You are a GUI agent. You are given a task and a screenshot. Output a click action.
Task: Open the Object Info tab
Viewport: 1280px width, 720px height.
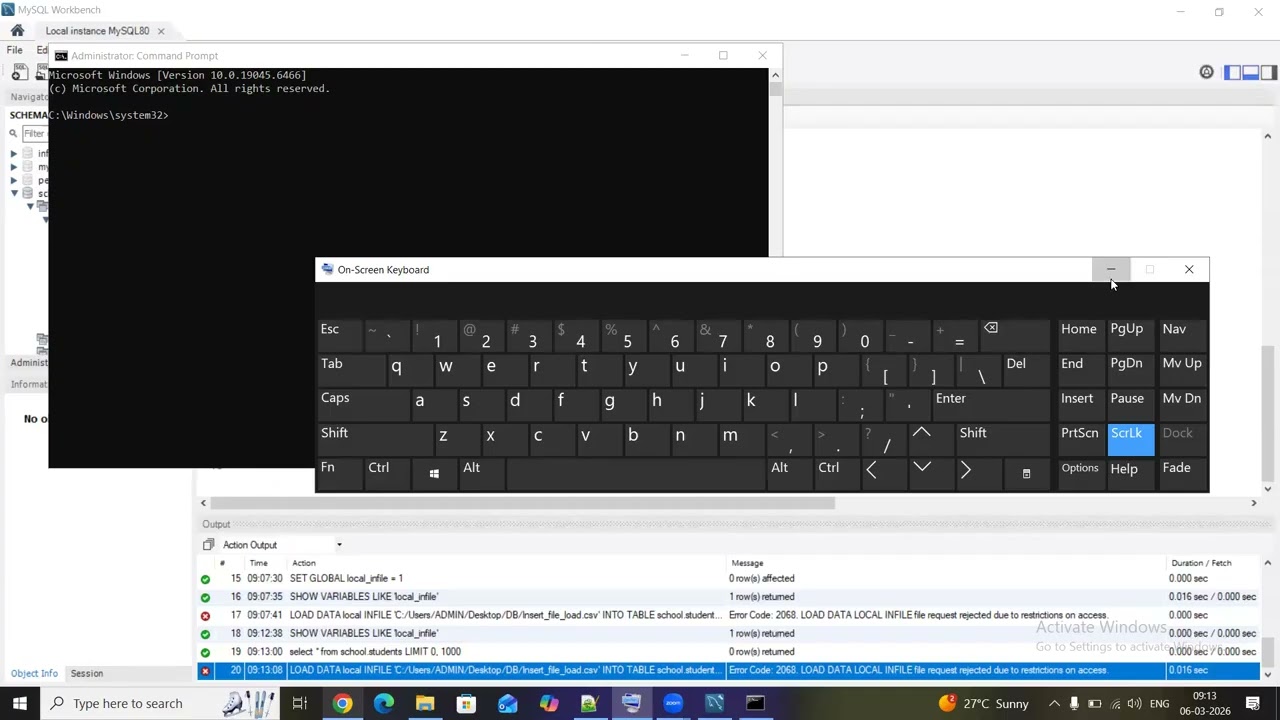[x=34, y=673]
